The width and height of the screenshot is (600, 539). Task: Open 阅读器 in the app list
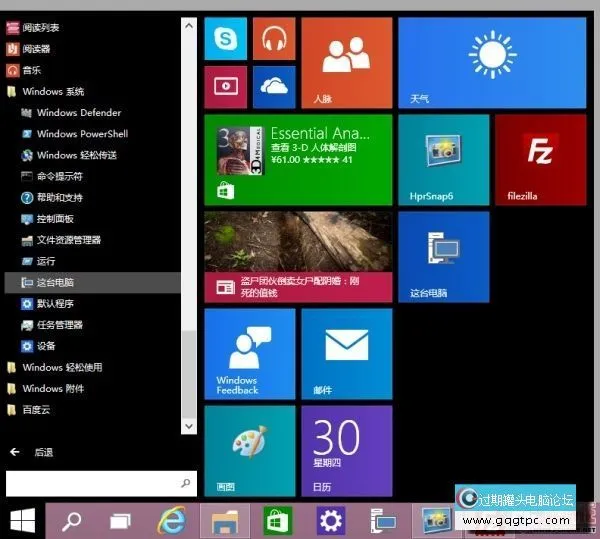[92, 49]
